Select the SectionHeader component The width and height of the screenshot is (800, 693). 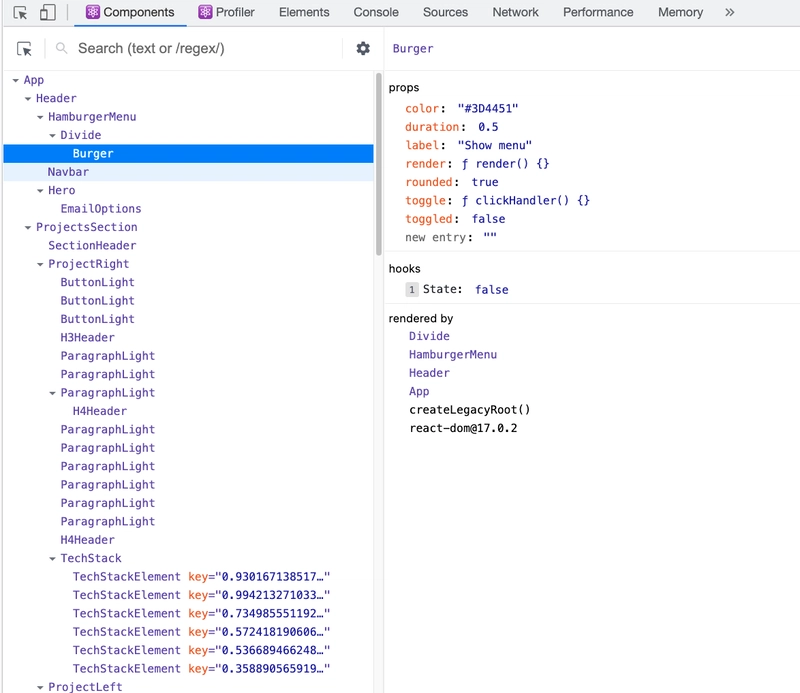(x=92, y=245)
